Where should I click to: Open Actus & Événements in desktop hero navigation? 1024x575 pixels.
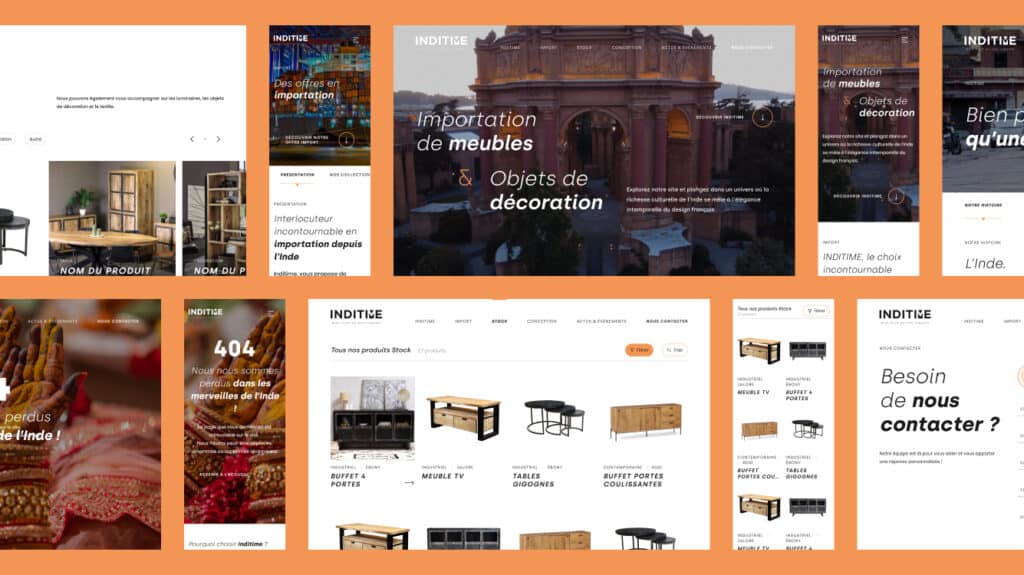point(686,48)
